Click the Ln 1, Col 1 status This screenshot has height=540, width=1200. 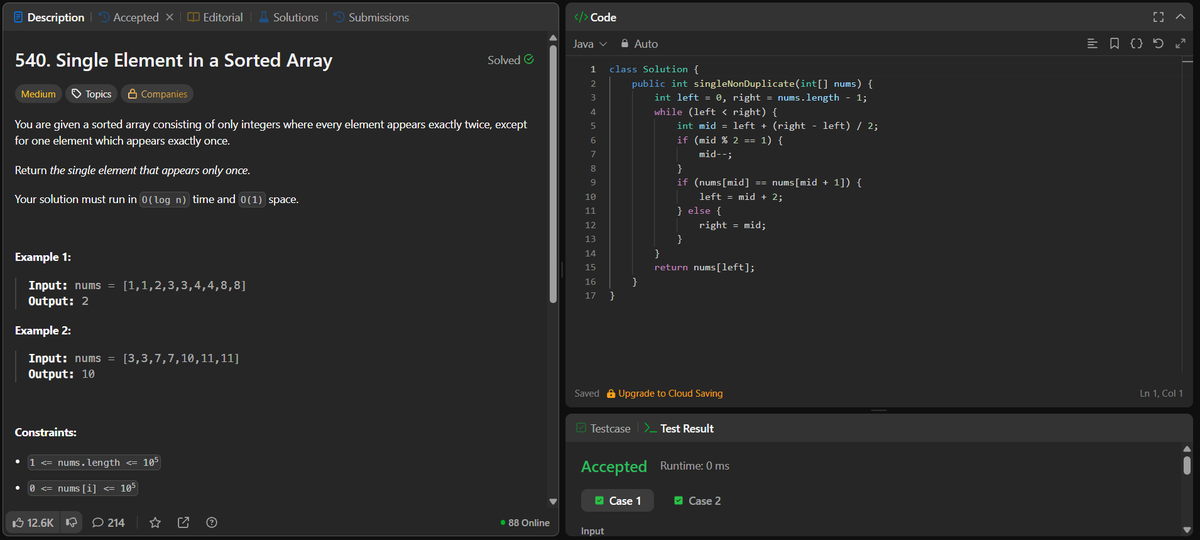1161,393
